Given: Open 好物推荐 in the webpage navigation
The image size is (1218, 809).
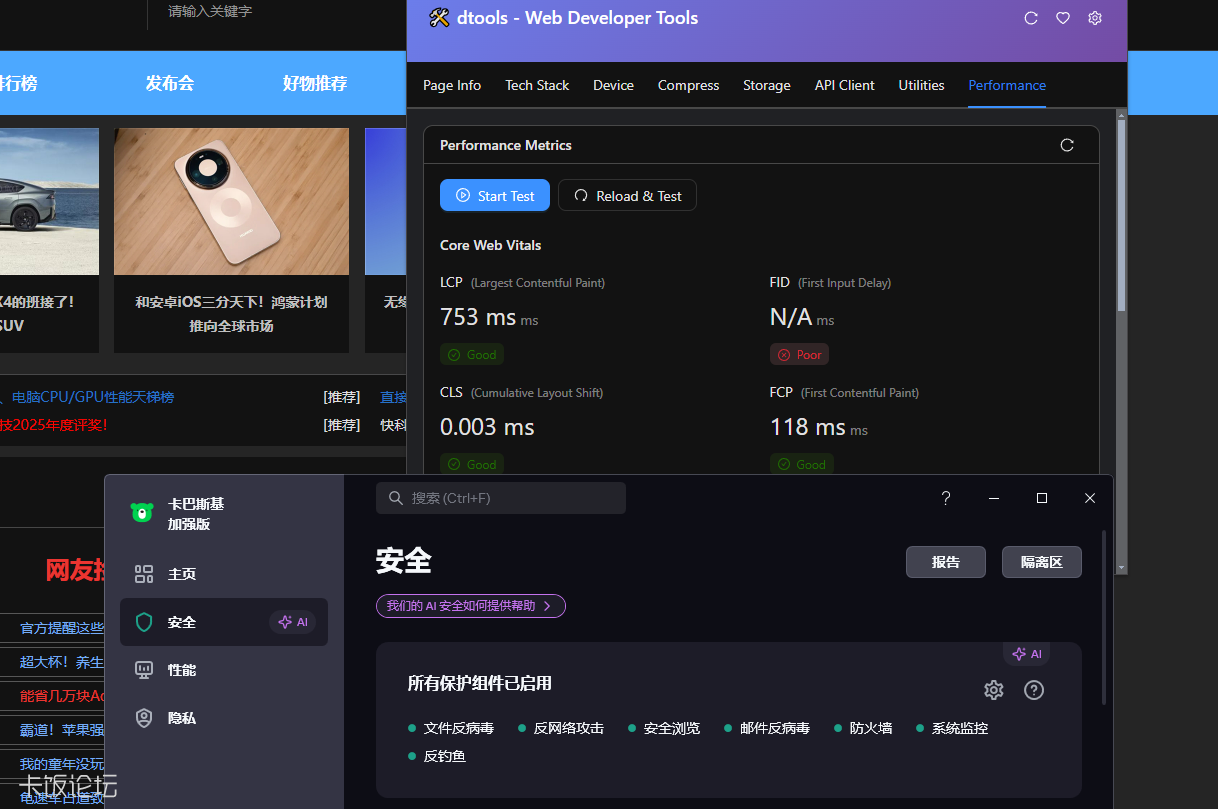Looking at the screenshot, I should tap(315, 83).
